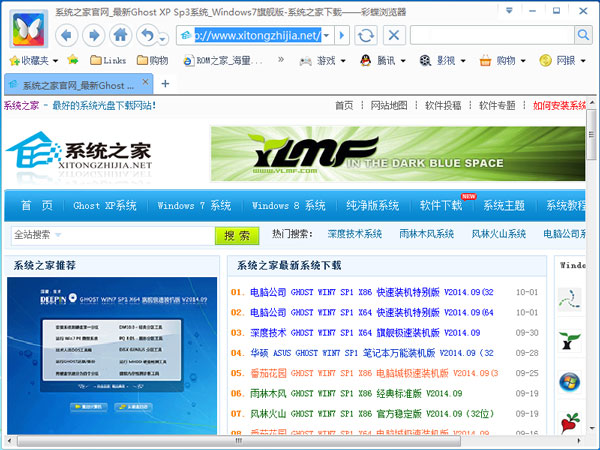The image size is (600, 450).
Task: Go to the browser home page icon
Action: tap(121, 35)
